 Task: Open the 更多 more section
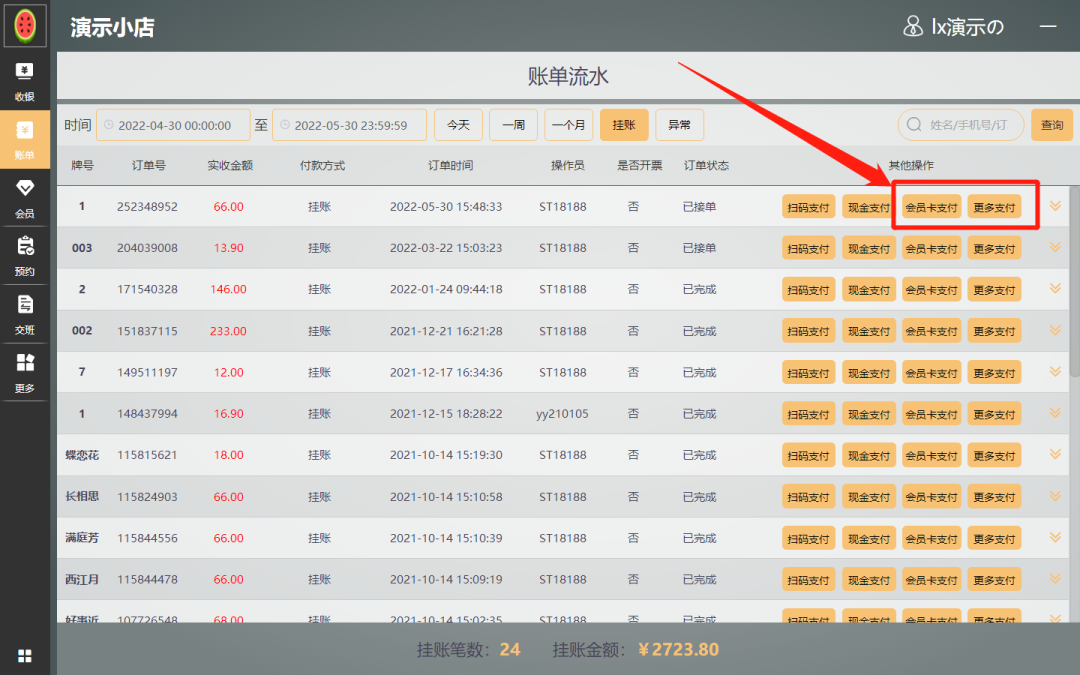tap(25, 373)
